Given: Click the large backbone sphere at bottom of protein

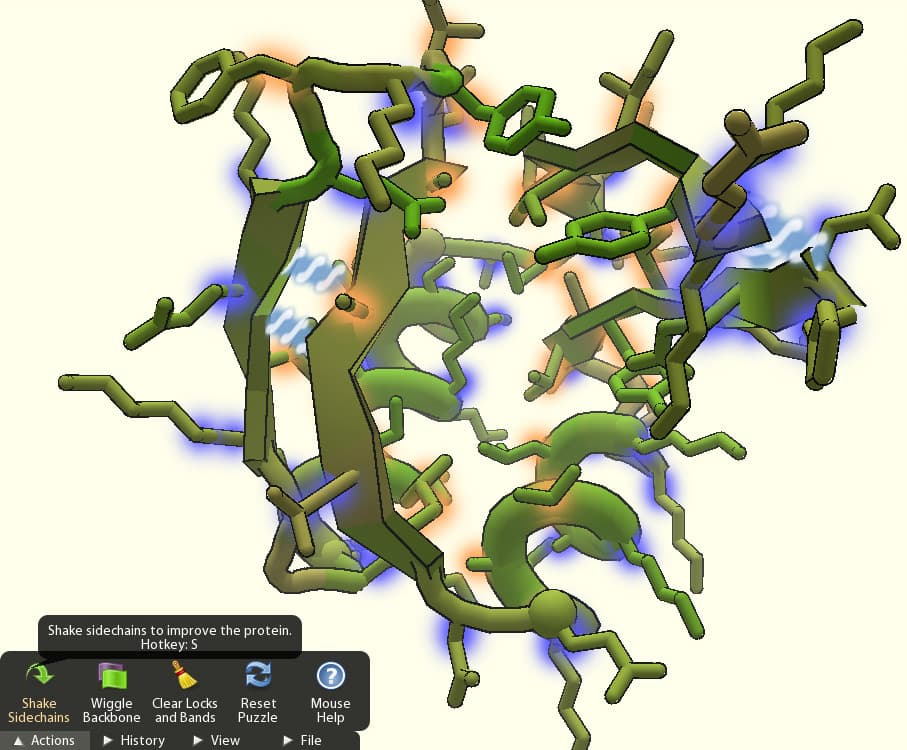Looking at the screenshot, I should [551, 609].
